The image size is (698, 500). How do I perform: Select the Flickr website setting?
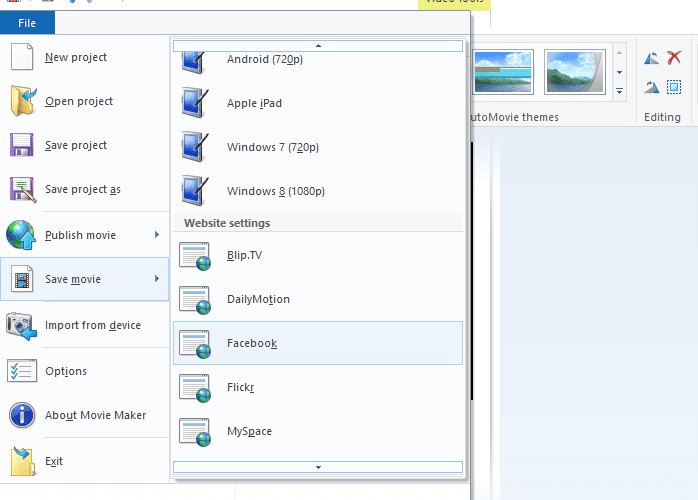(318, 387)
